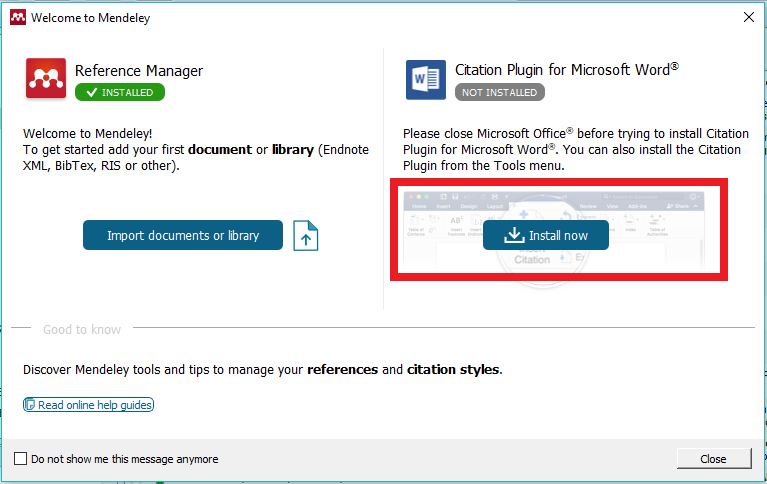The image size is (767, 484).
Task: Click the Mendeley logo in title bar
Action: 18,18
